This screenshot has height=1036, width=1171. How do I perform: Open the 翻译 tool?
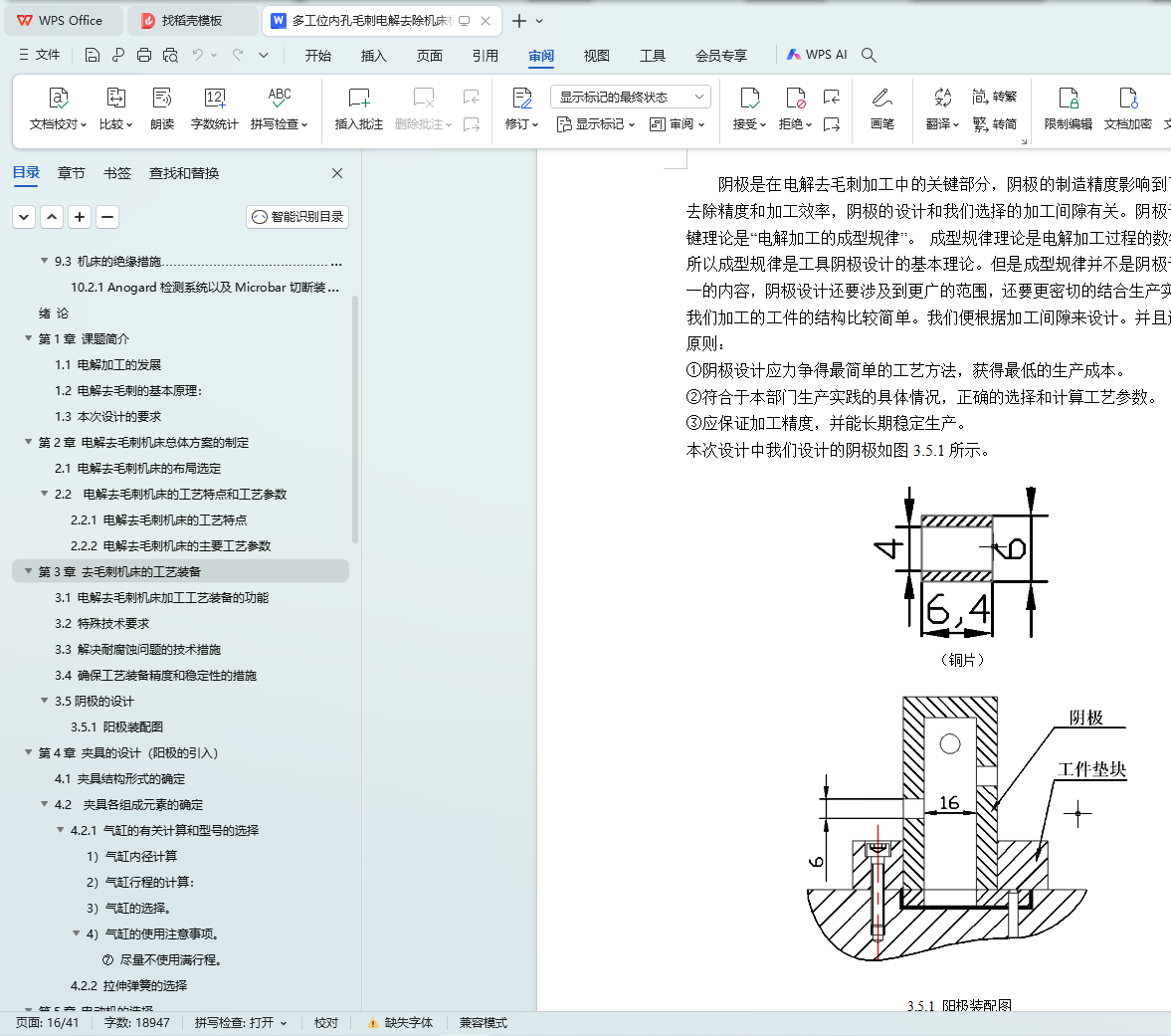click(x=942, y=109)
